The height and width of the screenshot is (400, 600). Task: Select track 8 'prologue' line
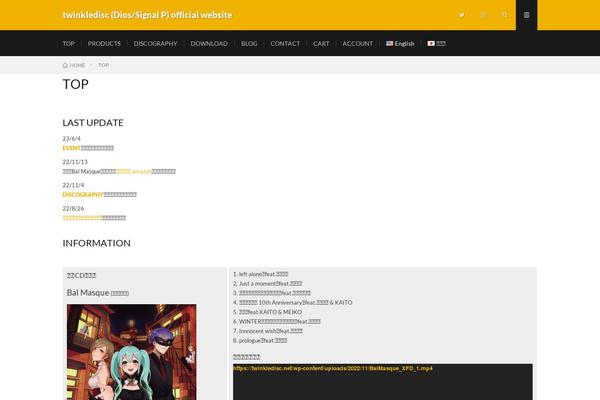click(x=260, y=340)
